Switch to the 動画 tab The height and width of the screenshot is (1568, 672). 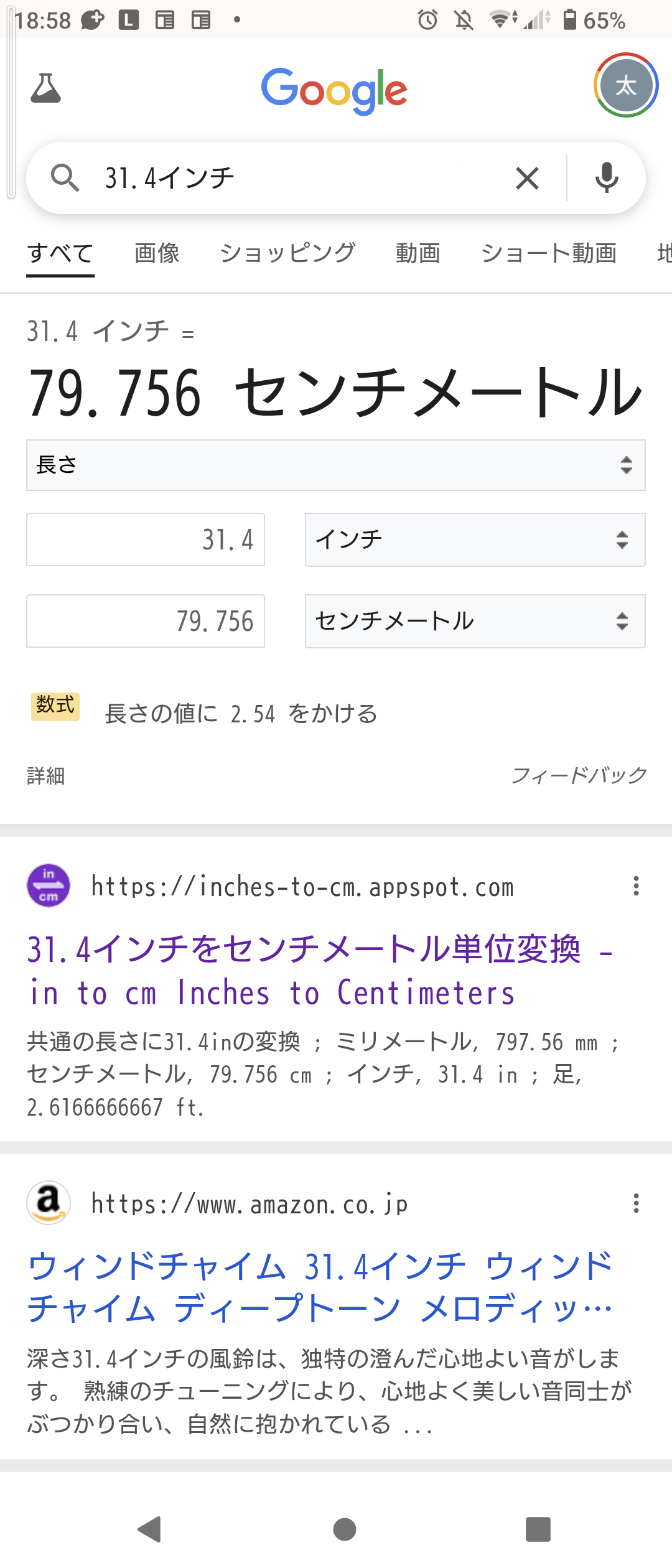pyautogui.click(x=418, y=254)
